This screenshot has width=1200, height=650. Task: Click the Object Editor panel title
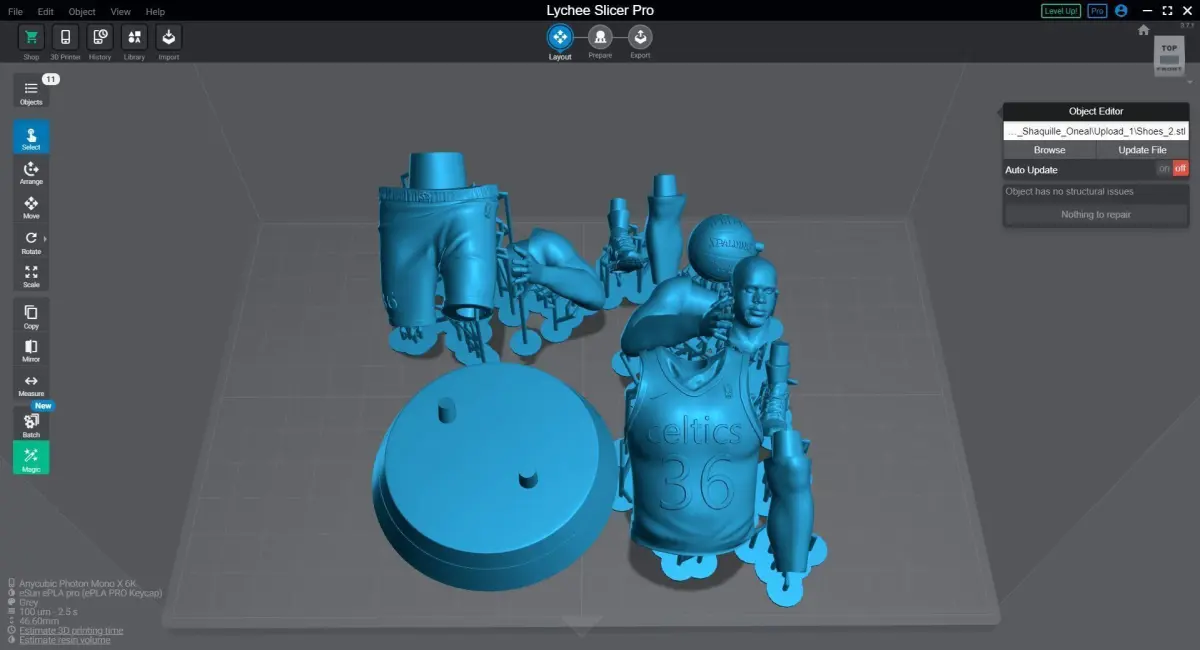(x=1096, y=111)
